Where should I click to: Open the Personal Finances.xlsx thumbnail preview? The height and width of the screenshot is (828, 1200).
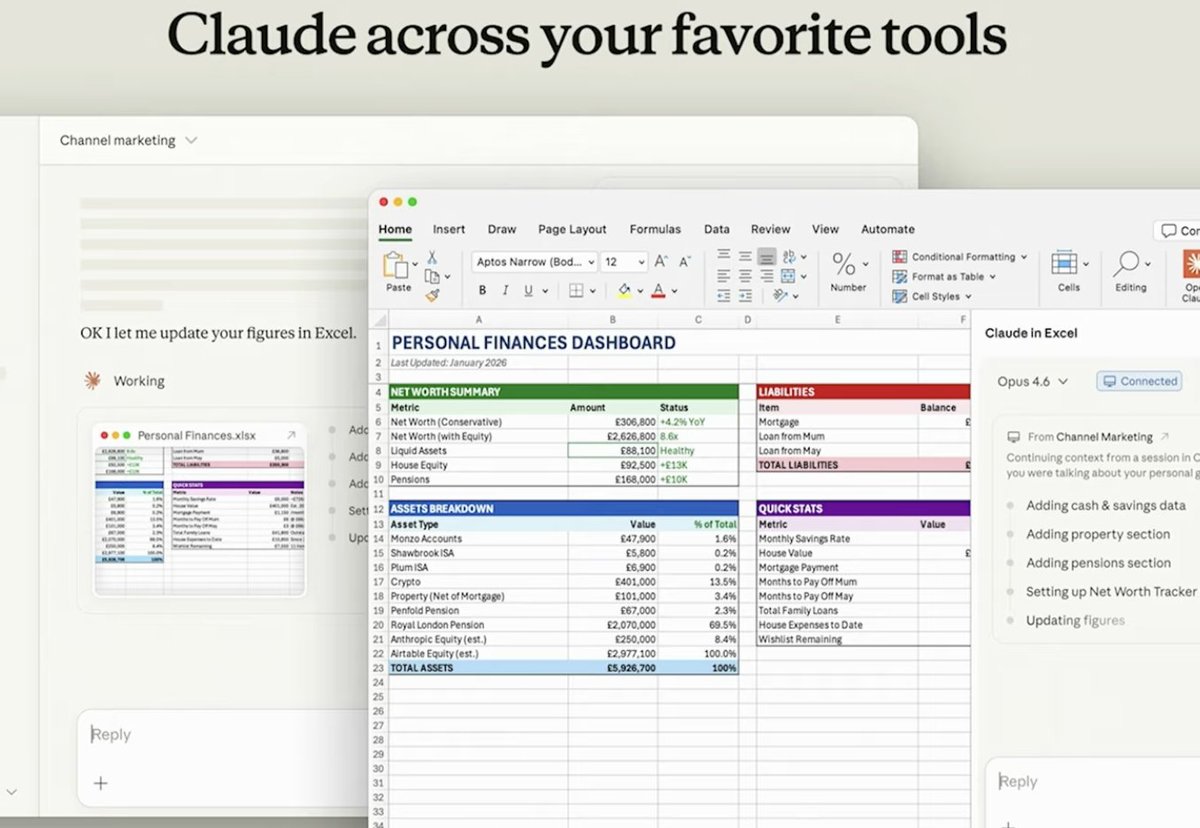click(200, 520)
